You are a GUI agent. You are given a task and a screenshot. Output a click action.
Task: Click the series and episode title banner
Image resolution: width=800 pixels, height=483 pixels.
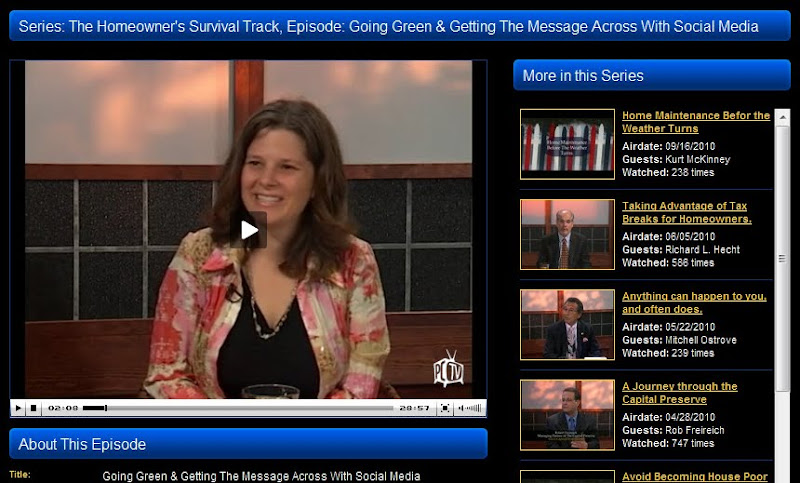click(x=400, y=26)
